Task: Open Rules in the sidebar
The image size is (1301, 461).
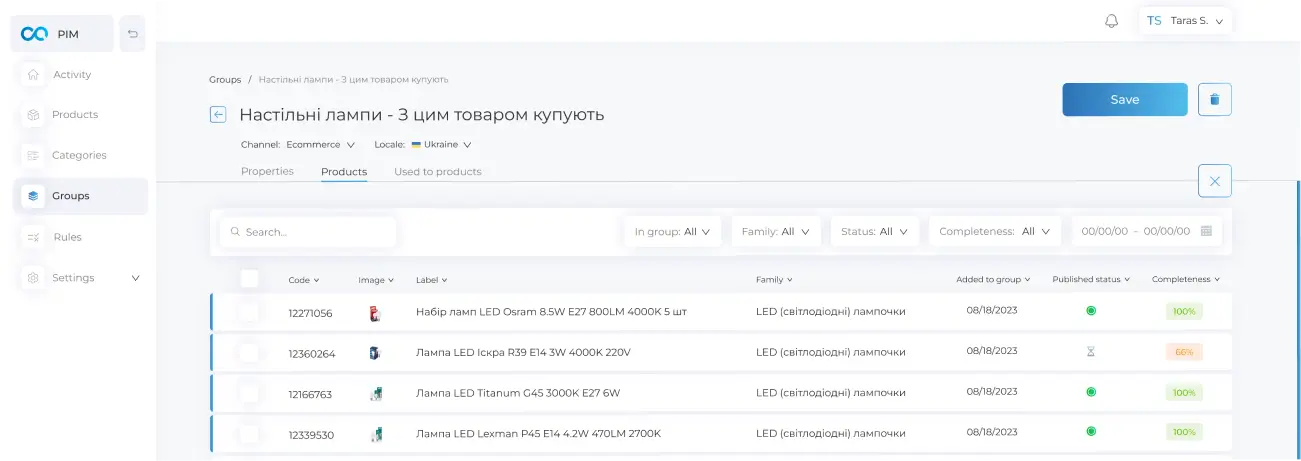Action: tap(67, 237)
